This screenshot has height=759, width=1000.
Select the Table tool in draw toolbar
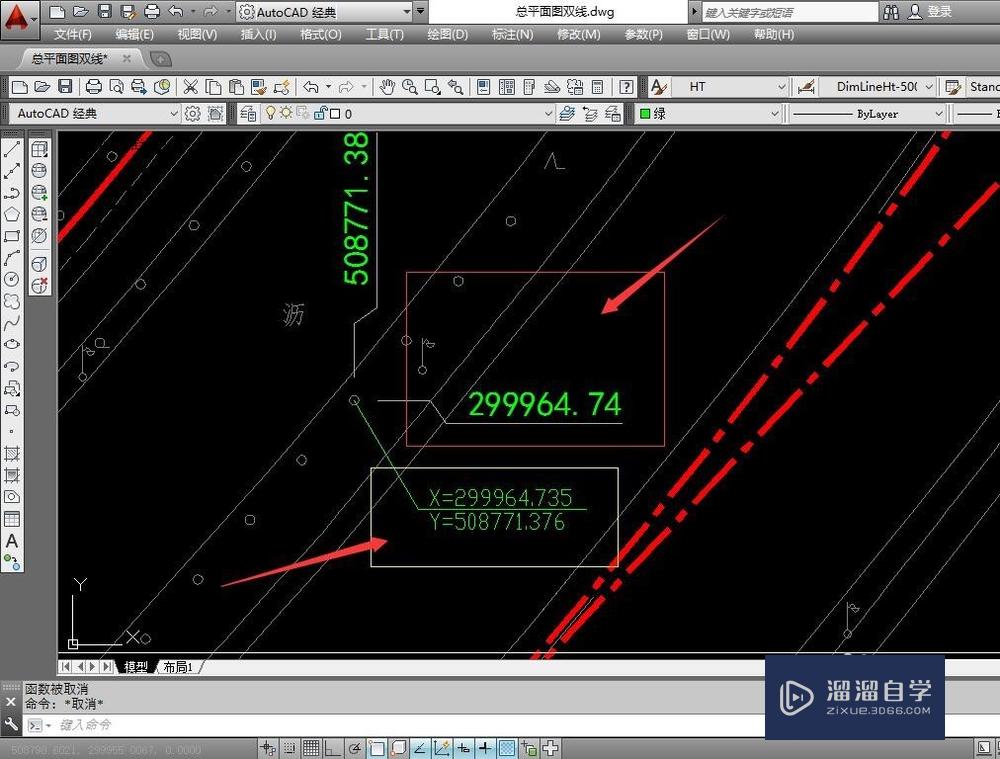(11, 519)
